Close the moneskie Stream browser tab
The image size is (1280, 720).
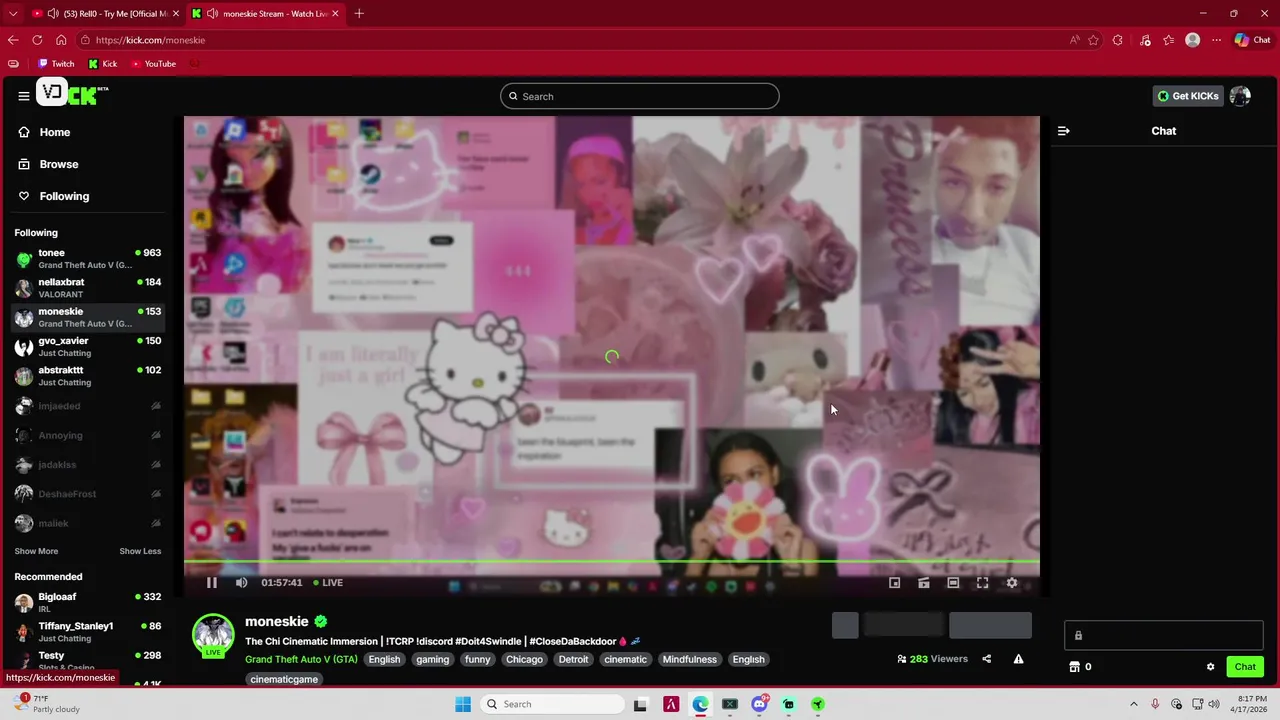pos(335,13)
